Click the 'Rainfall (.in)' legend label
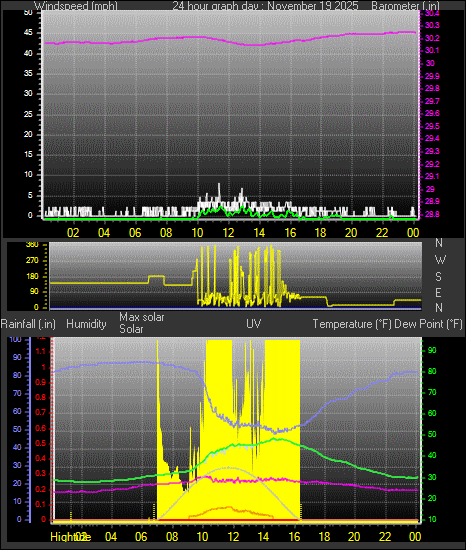 [28, 324]
